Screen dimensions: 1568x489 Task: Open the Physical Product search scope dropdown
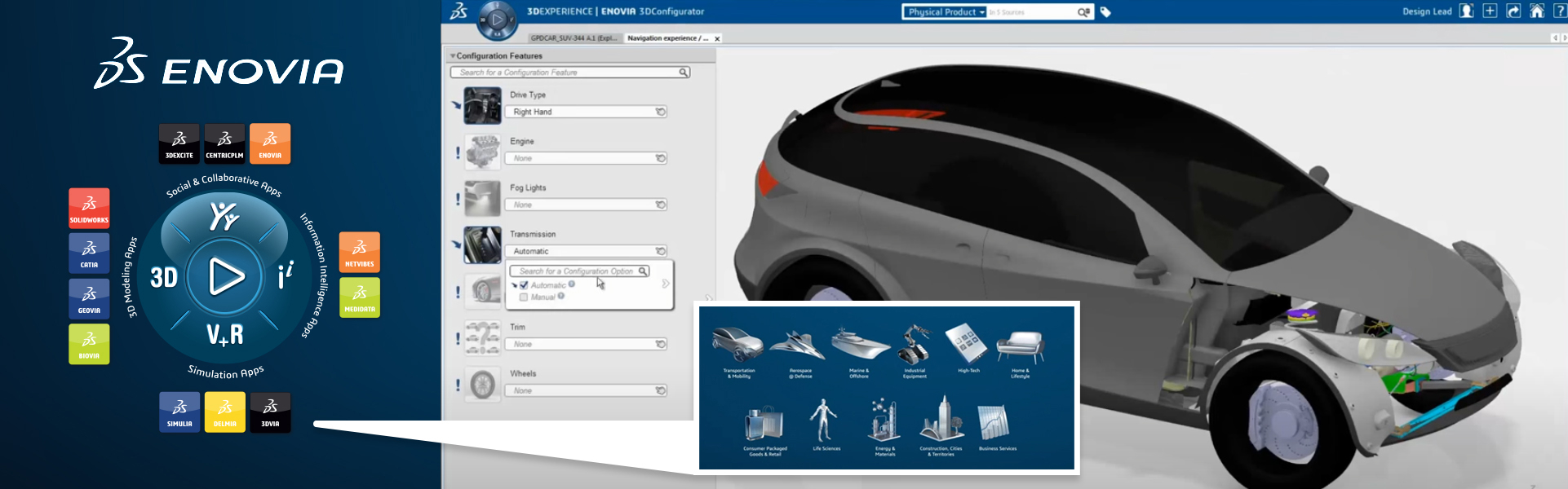click(x=945, y=12)
